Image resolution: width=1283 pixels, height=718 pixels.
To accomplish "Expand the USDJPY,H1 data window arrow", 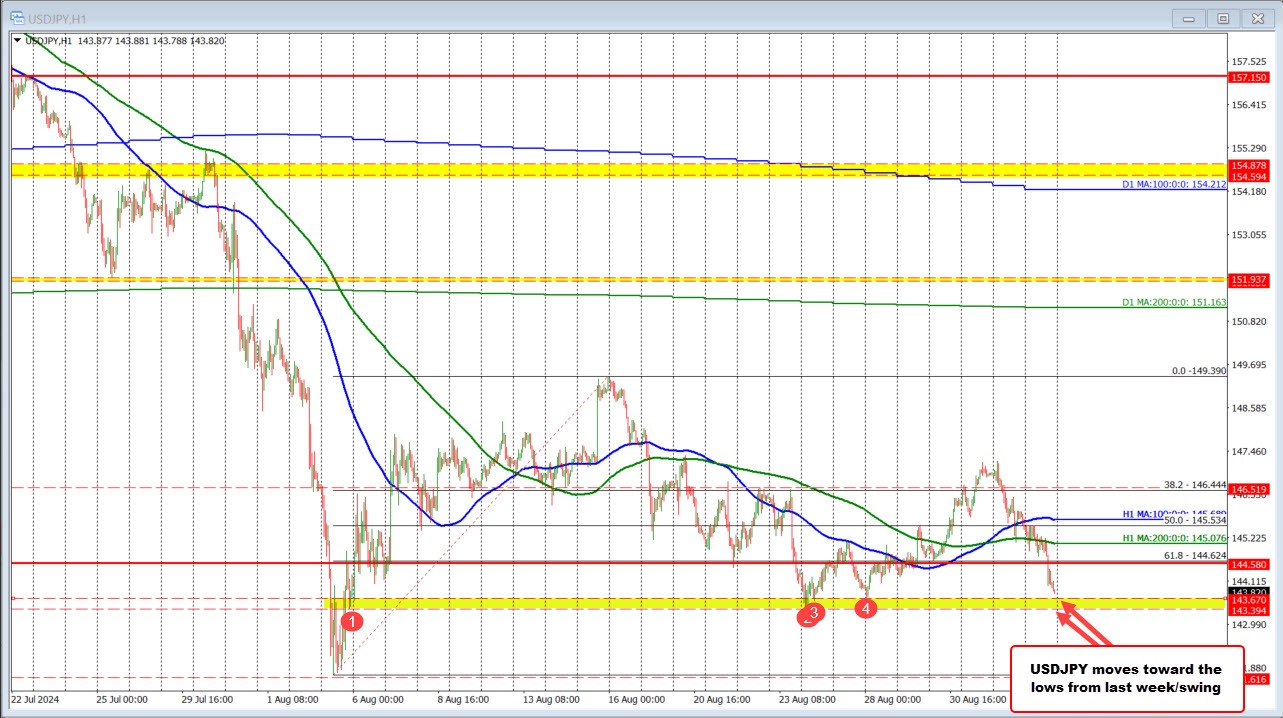I will pos(16,41).
